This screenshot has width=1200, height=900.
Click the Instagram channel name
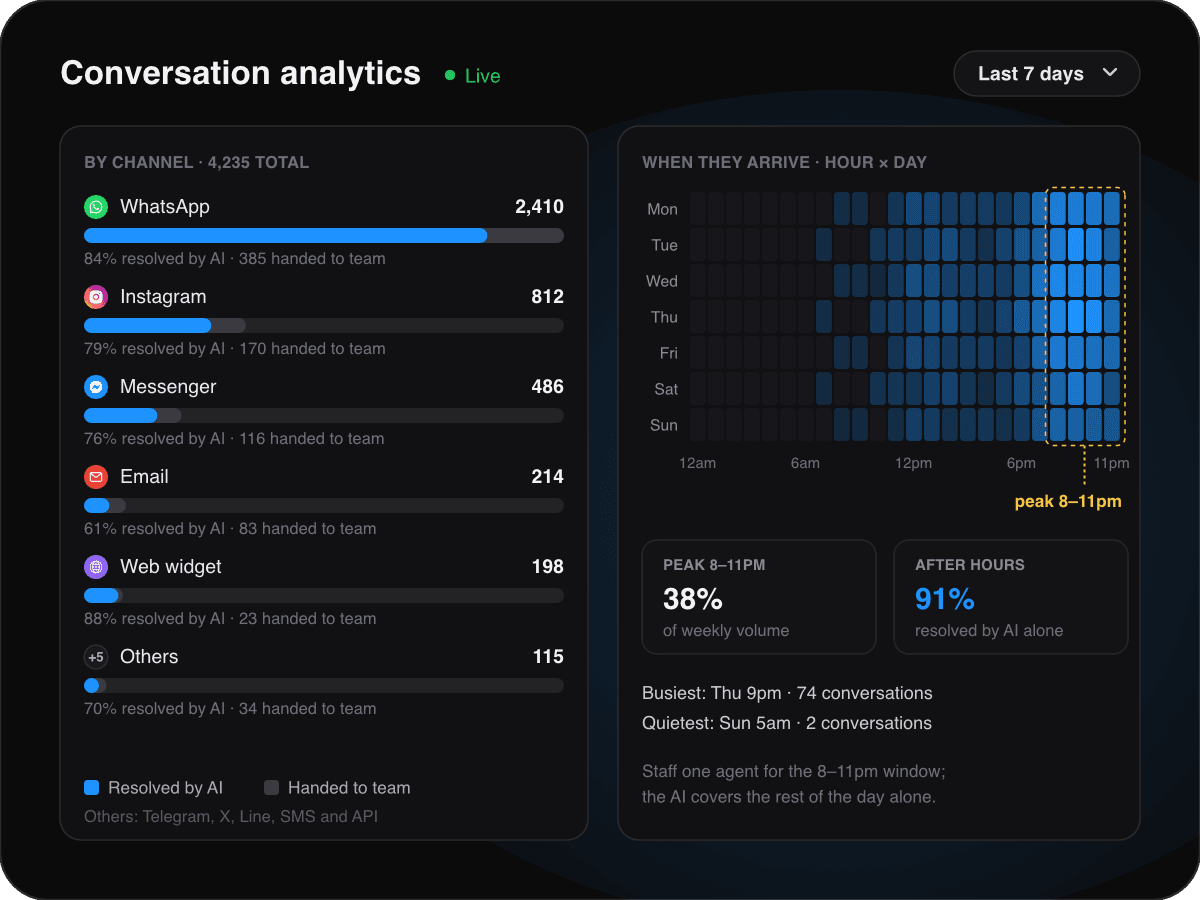pyautogui.click(x=163, y=297)
